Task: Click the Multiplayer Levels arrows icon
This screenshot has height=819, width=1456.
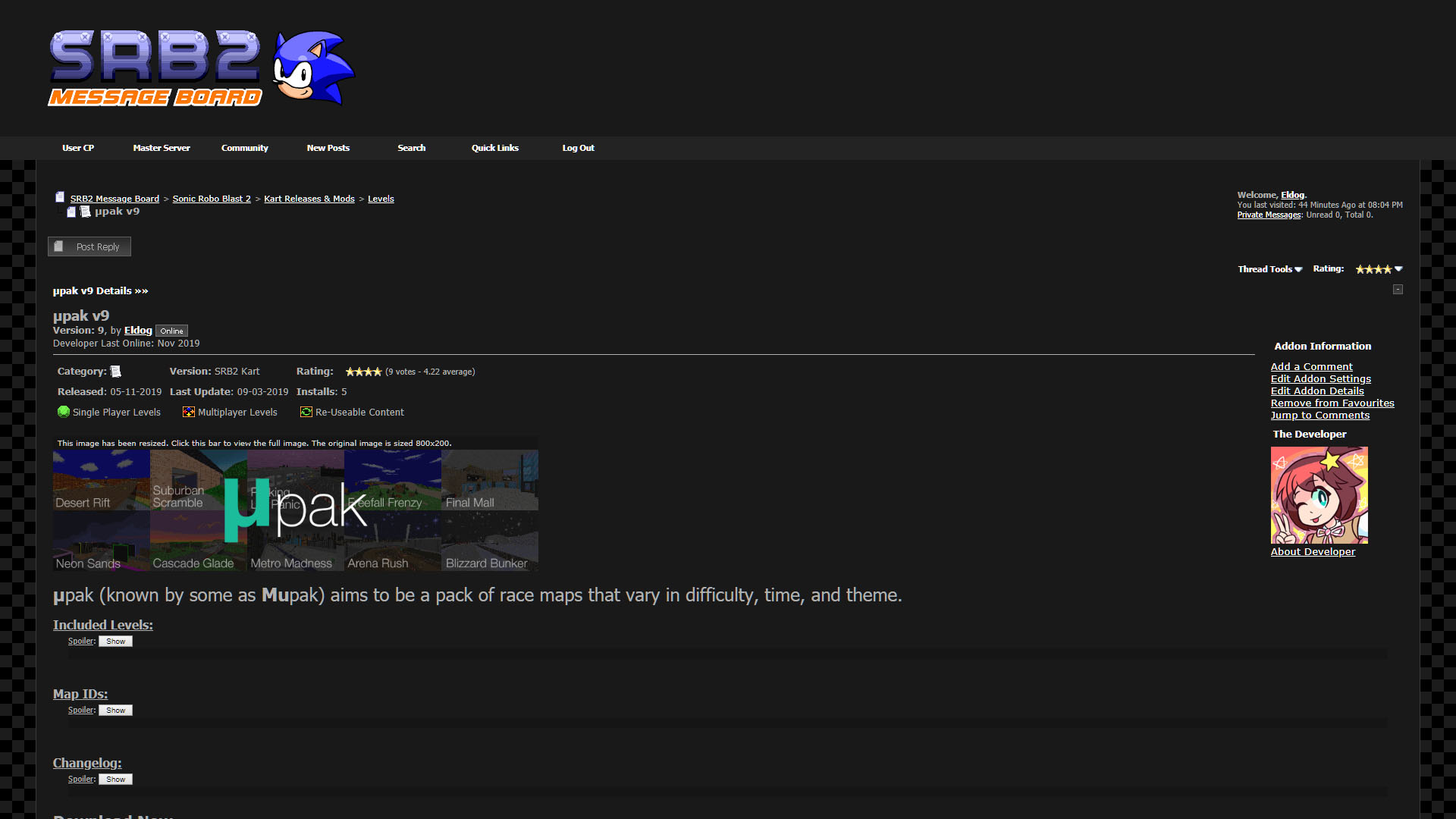Action: tap(188, 412)
